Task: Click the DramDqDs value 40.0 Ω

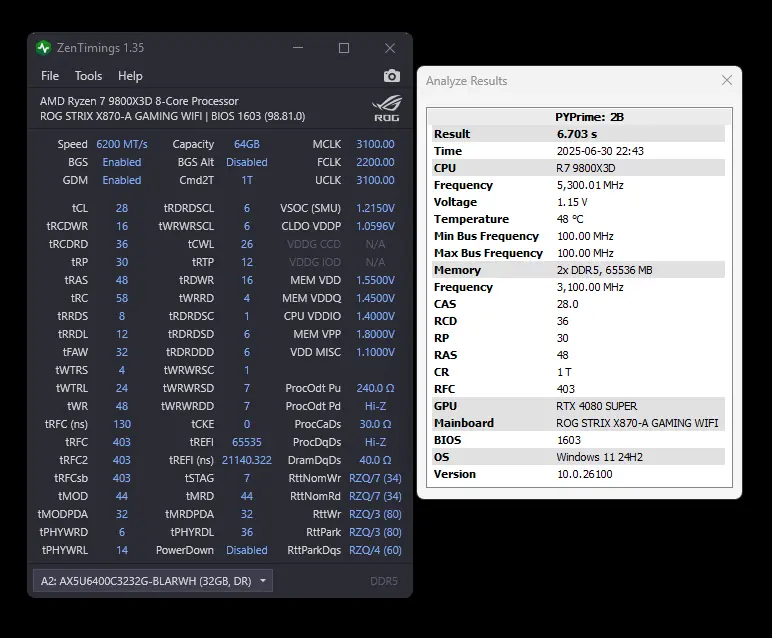Action: pyautogui.click(x=375, y=460)
